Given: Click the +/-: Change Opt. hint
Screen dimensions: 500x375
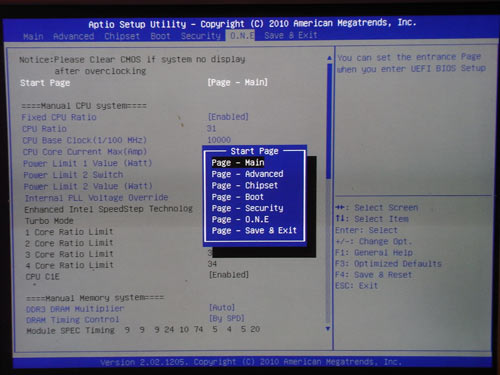Looking at the screenshot, I should coord(374,242).
